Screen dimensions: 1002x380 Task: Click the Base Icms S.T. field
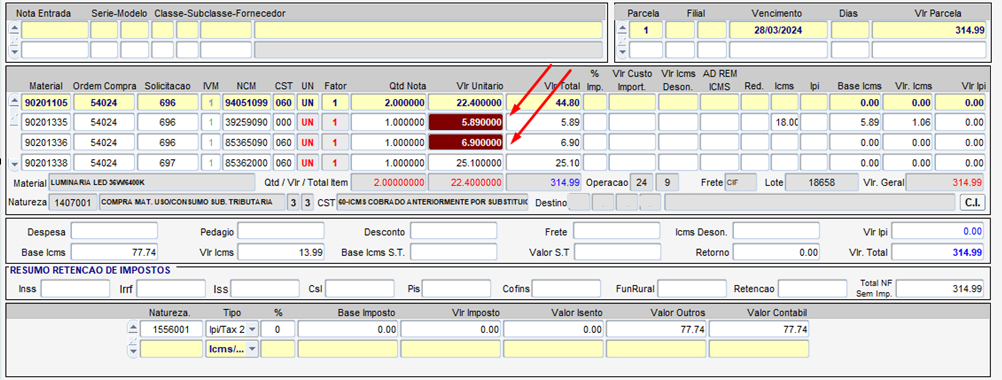click(x=453, y=252)
